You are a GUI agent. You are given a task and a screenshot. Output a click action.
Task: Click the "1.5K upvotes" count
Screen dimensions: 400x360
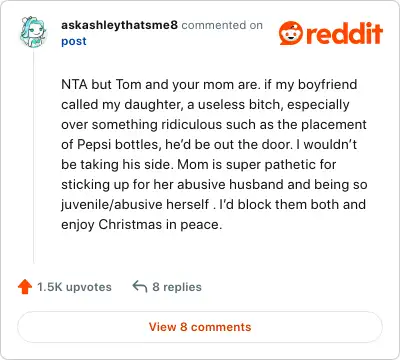coord(74,287)
